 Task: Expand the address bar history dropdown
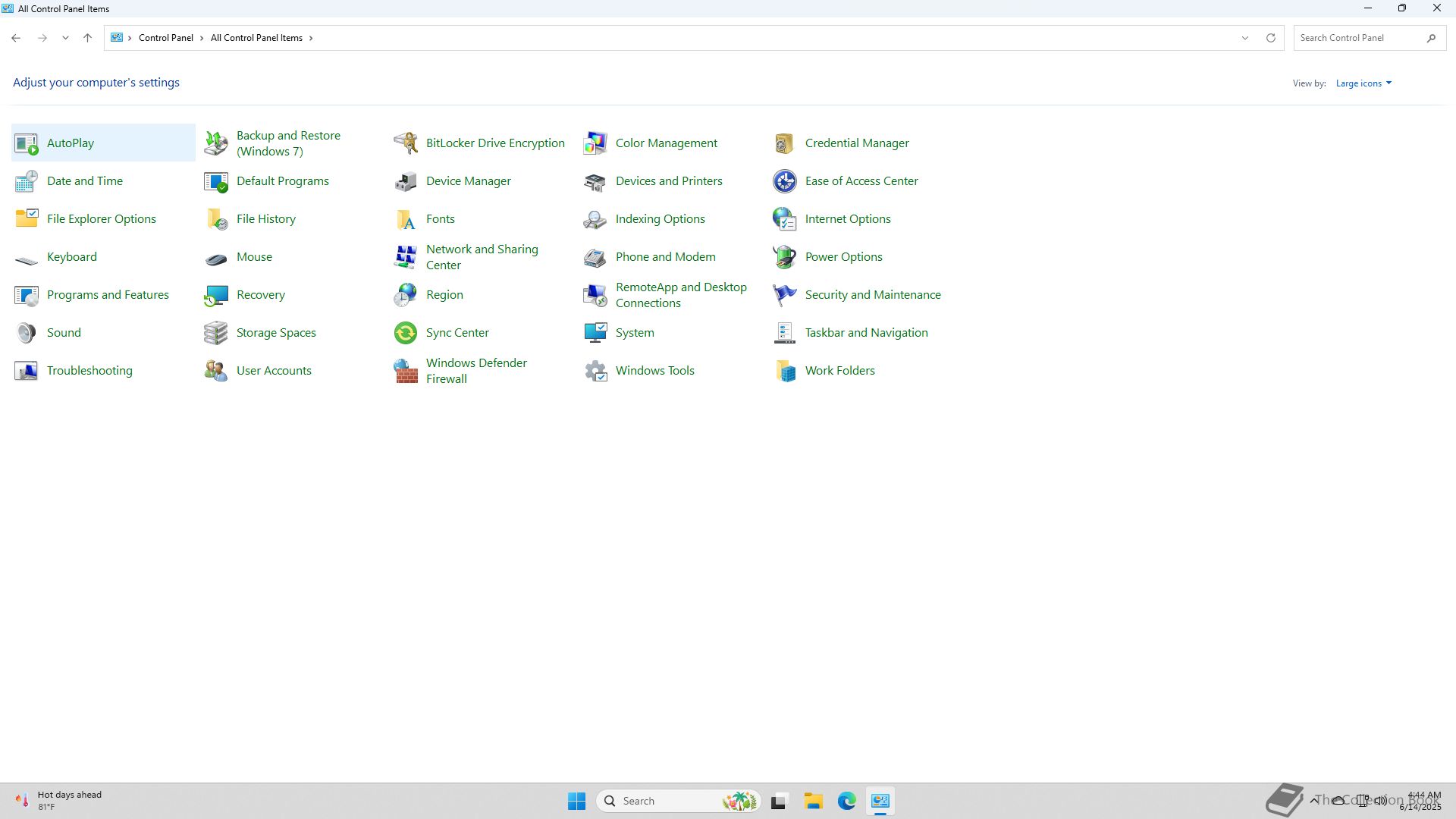click(x=1244, y=38)
